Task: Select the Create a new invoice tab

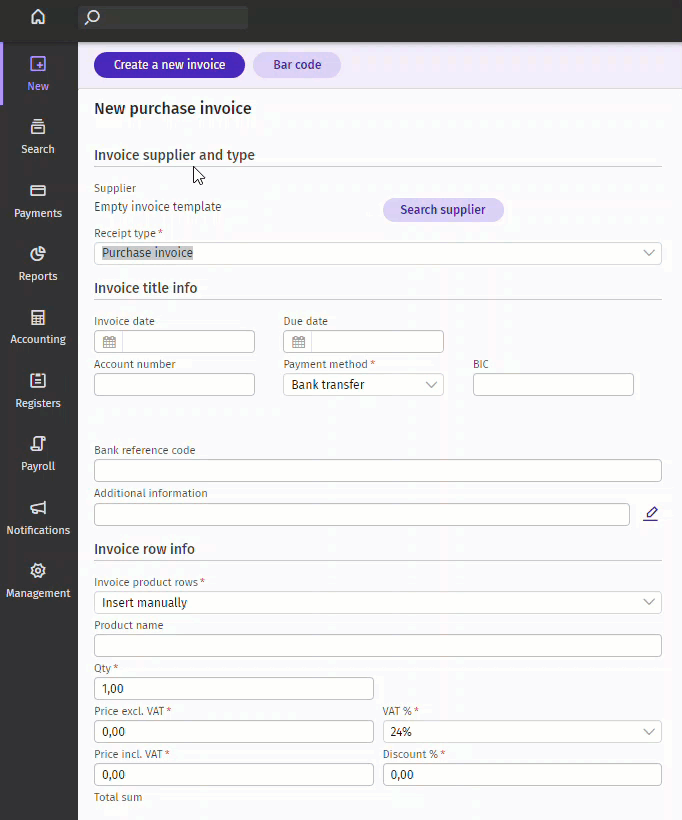Action: (x=169, y=65)
